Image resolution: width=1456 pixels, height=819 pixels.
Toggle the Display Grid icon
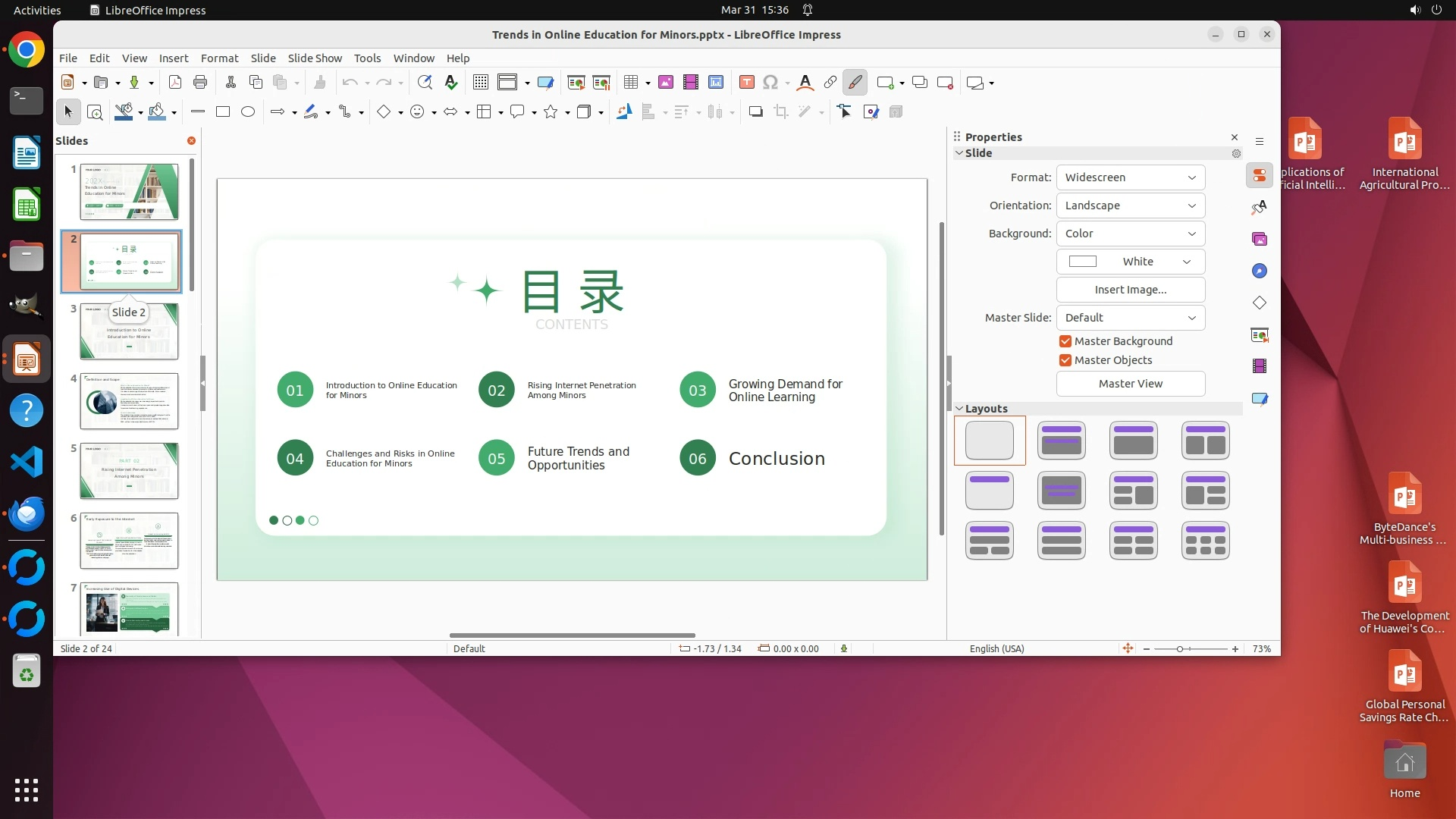tap(480, 83)
